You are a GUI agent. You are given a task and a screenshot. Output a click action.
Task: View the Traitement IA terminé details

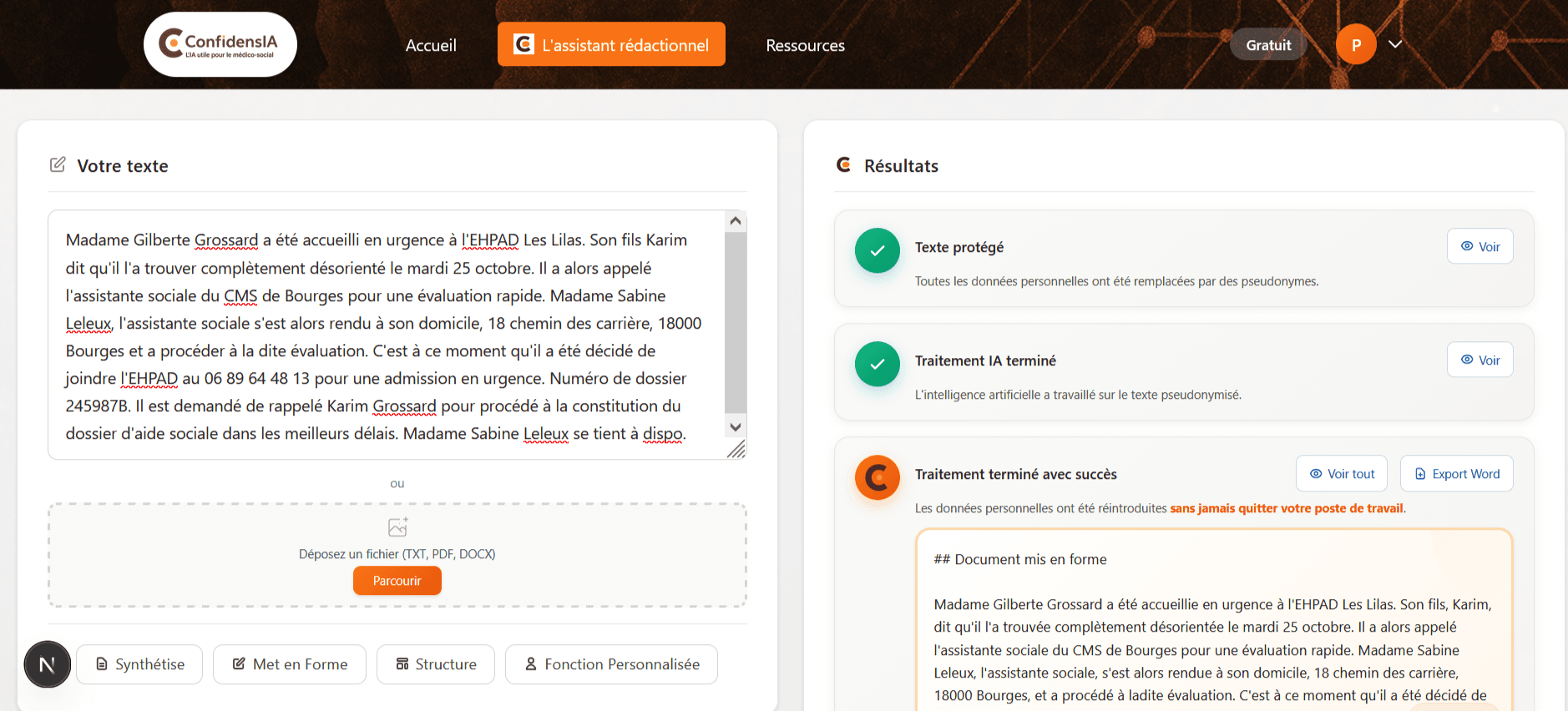coord(1479,361)
